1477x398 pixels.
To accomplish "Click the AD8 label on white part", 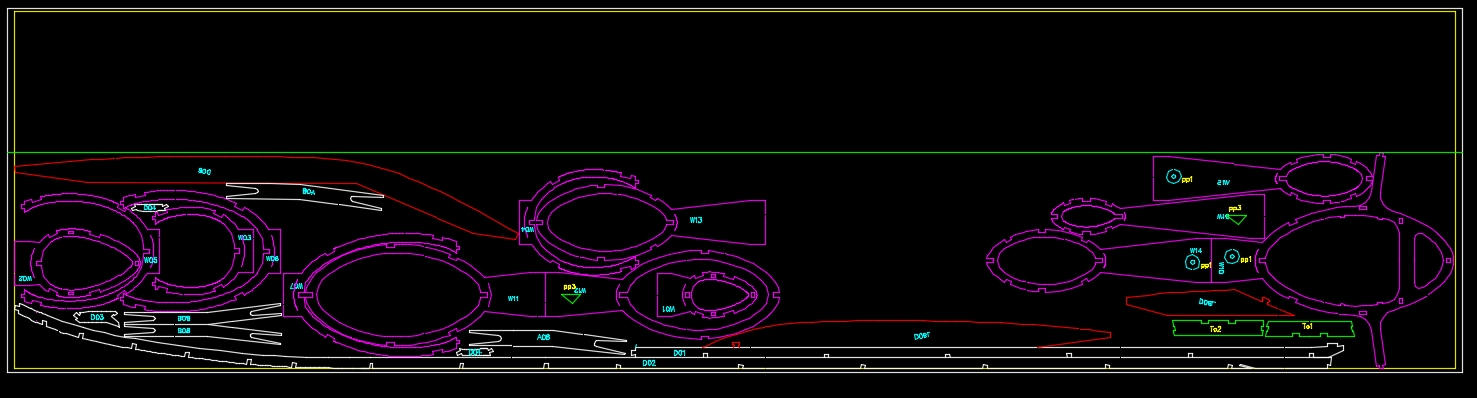I will click(544, 337).
